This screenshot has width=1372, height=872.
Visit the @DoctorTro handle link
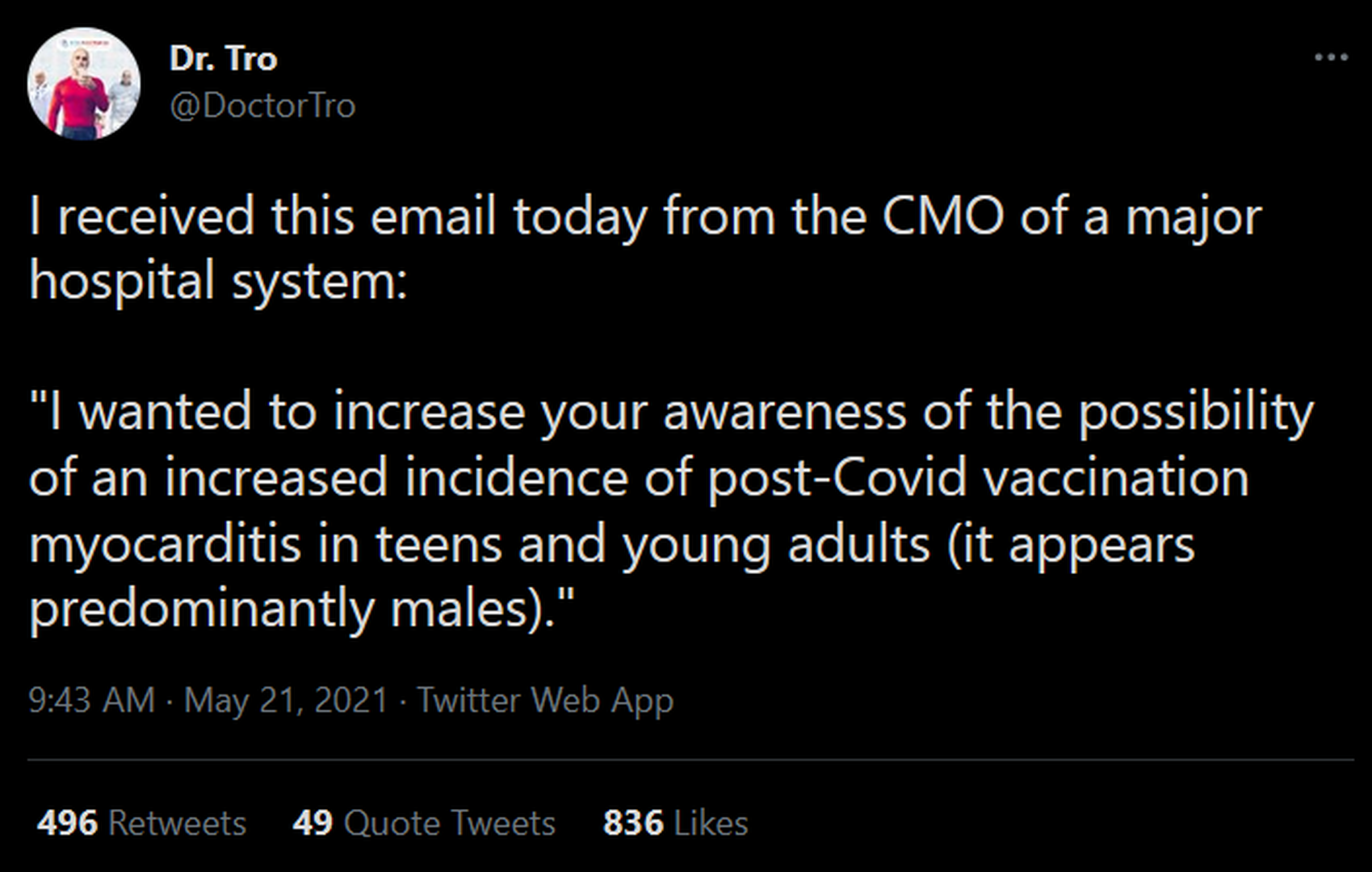pos(262,106)
